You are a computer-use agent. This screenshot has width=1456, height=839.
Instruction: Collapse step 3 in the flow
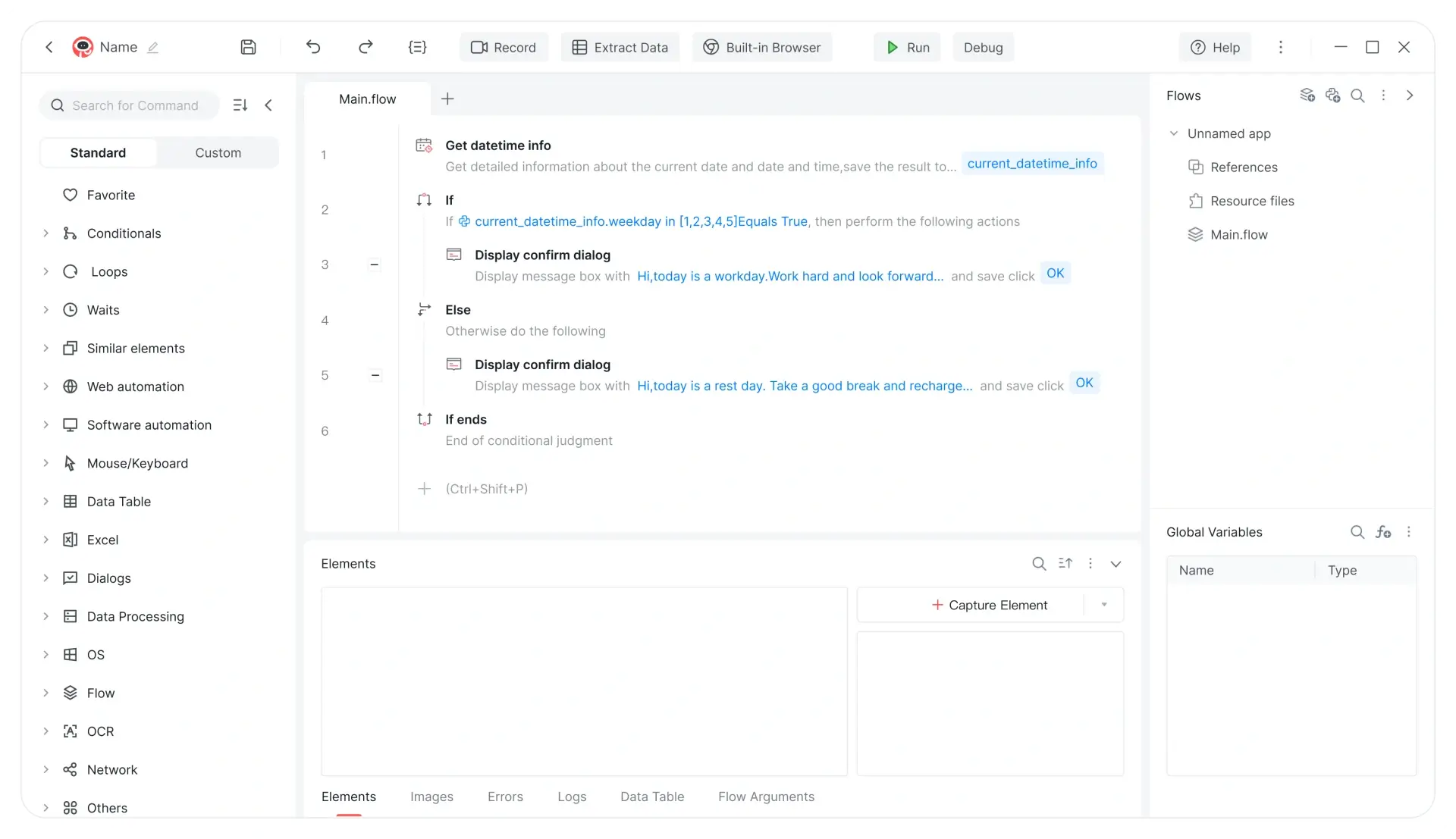[x=375, y=265]
